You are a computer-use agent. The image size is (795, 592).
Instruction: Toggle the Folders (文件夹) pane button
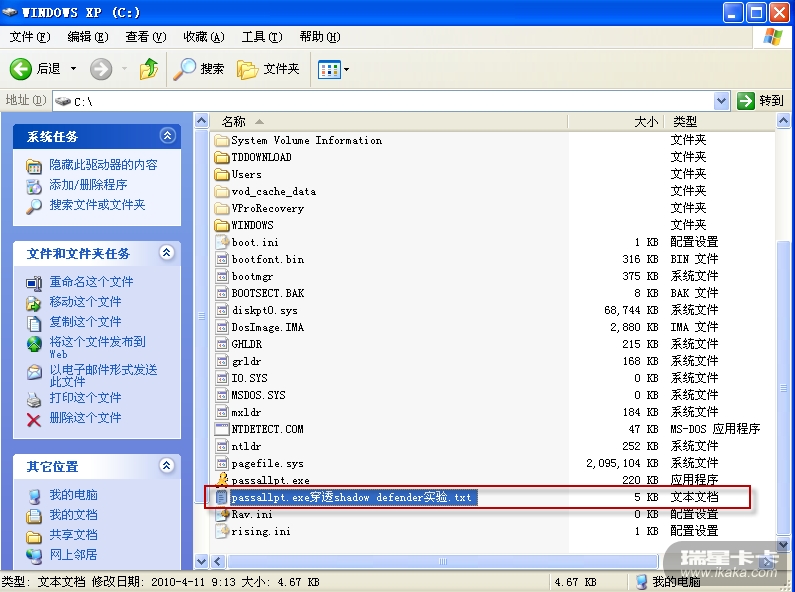[x=268, y=69]
